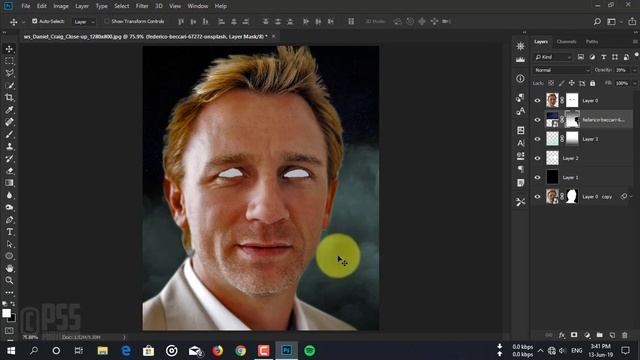Select the Eraser tool
Viewport: 640px width, 360px height.
click(x=9, y=171)
